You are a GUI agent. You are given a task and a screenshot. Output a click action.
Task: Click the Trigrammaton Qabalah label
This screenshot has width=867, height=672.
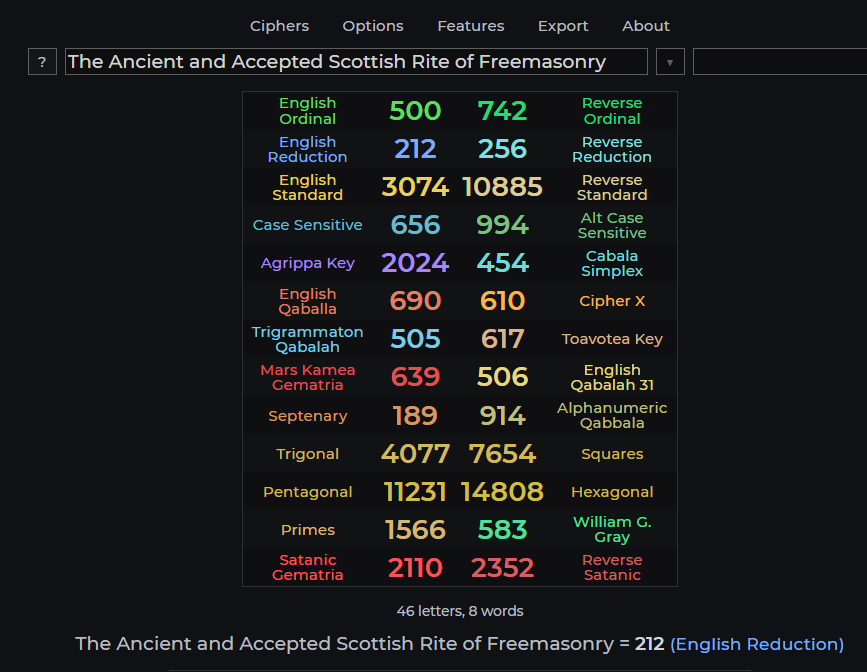coord(307,339)
